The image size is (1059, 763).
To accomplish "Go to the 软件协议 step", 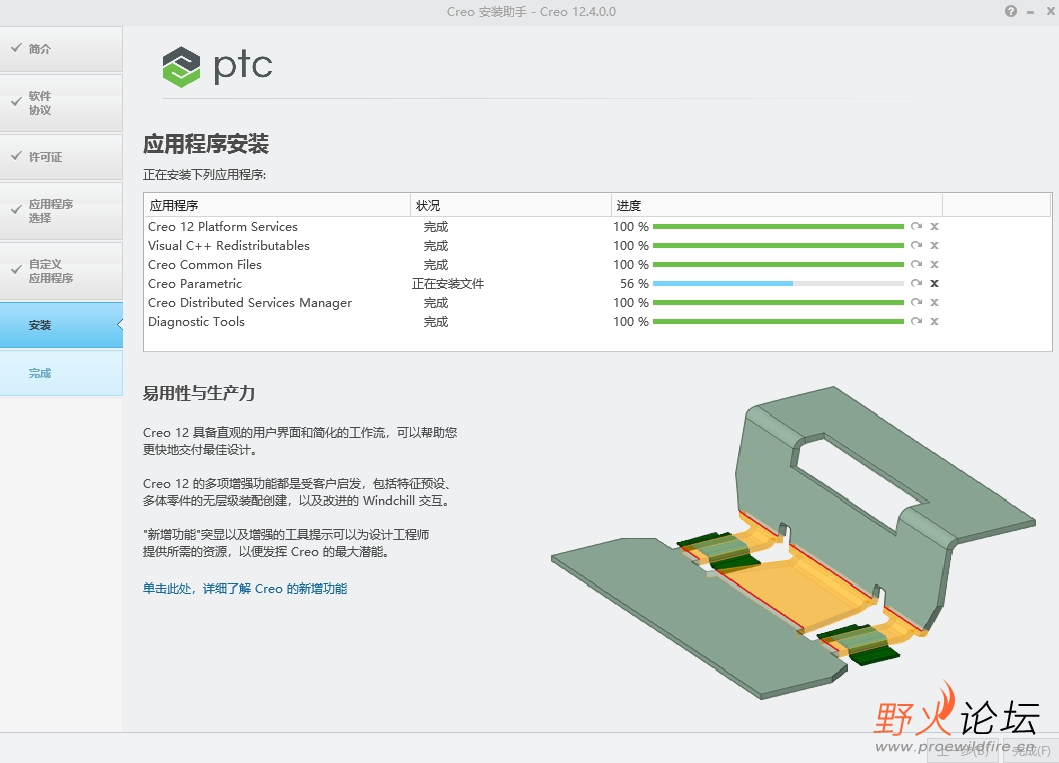I will pos(61,103).
